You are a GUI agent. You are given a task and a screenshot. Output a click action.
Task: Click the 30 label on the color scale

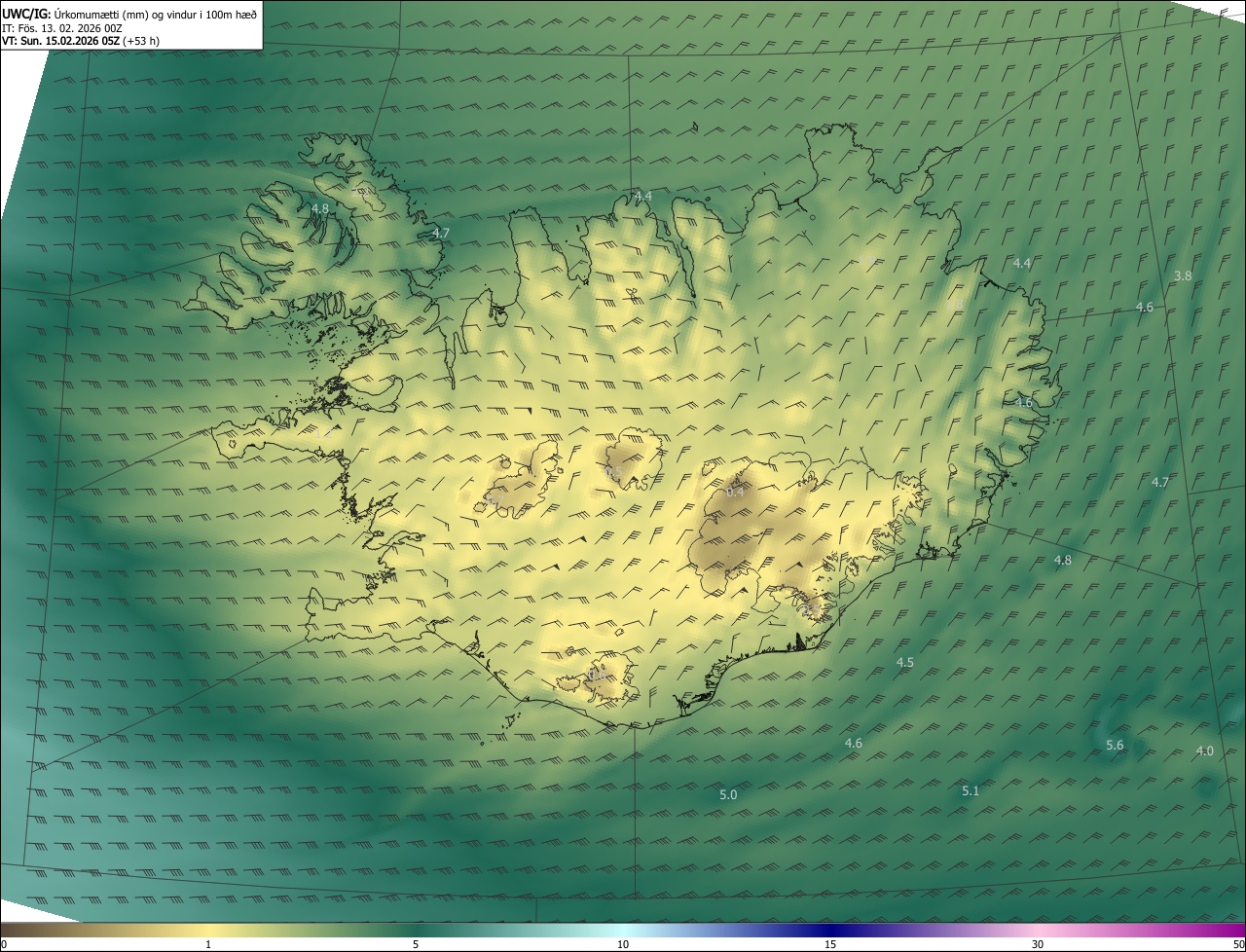tap(1038, 944)
